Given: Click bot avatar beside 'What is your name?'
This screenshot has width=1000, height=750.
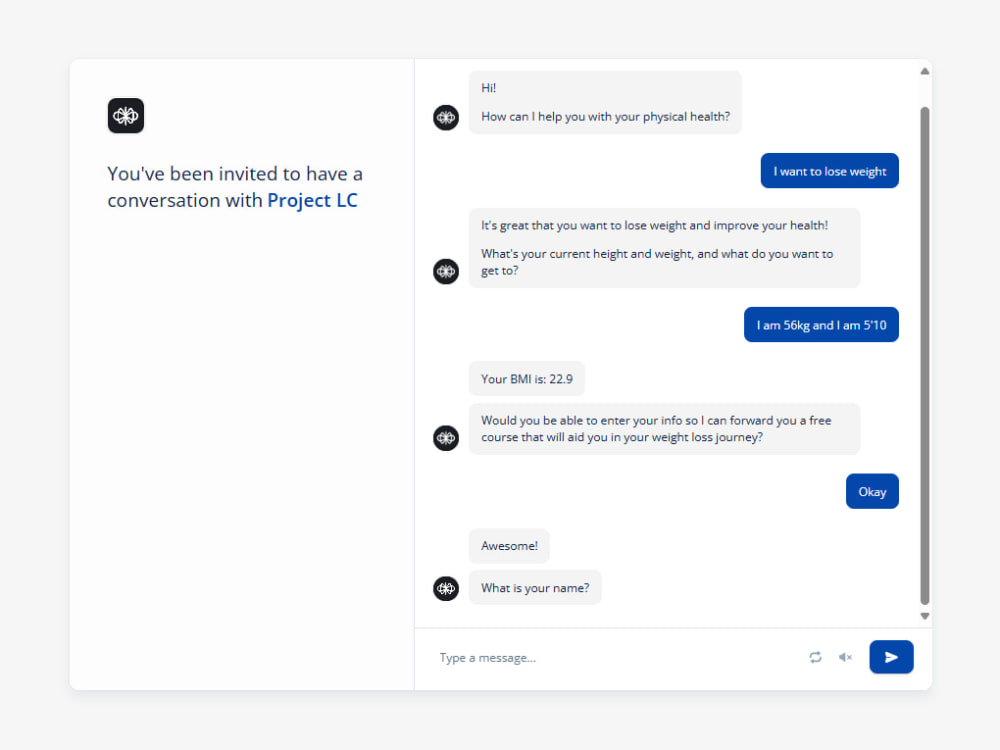Looking at the screenshot, I should (x=446, y=588).
